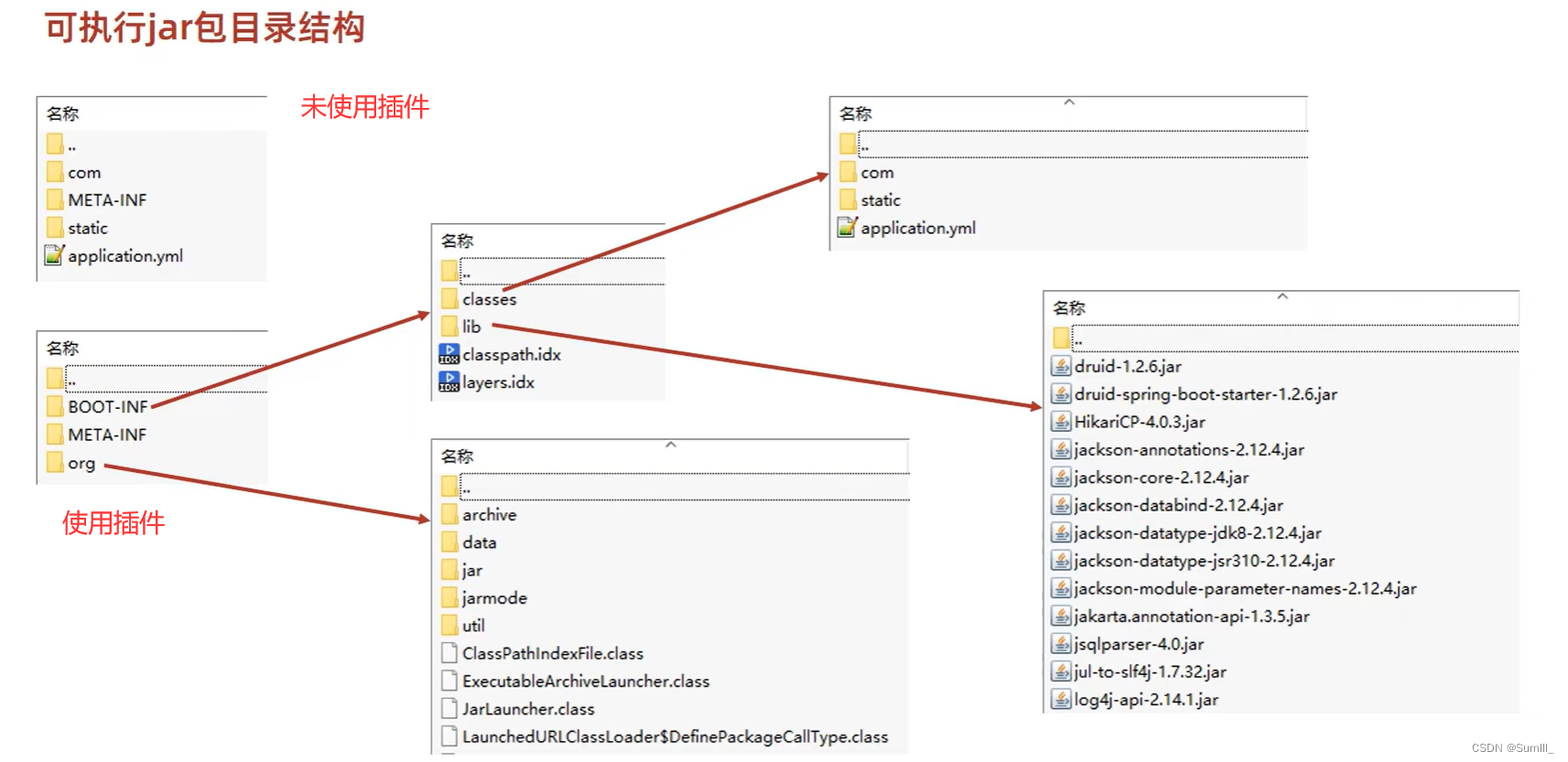The height and width of the screenshot is (762, 1568).
Task: Click the 名称 header above the classes and lib list
Action: pyautogui.click(x=457, y=241)
